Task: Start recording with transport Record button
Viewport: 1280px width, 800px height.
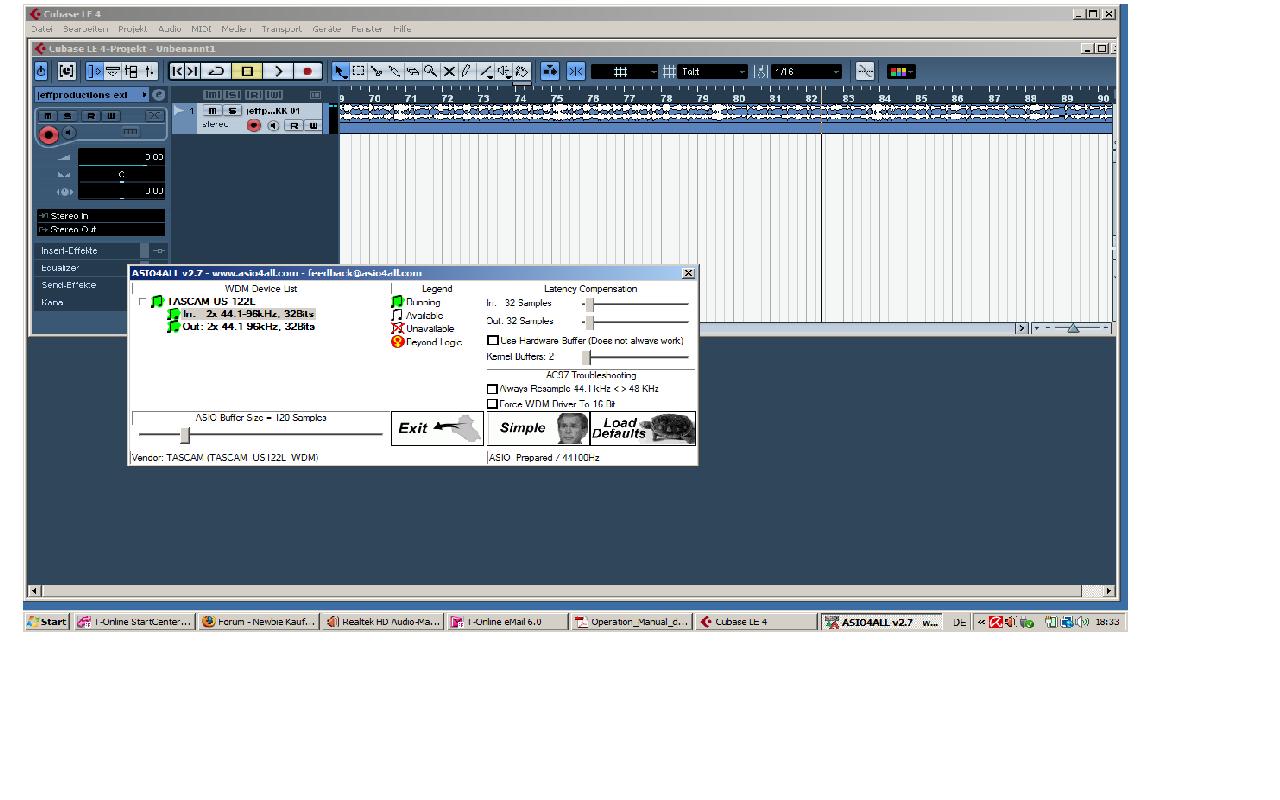Action: [x=308, y=71]
